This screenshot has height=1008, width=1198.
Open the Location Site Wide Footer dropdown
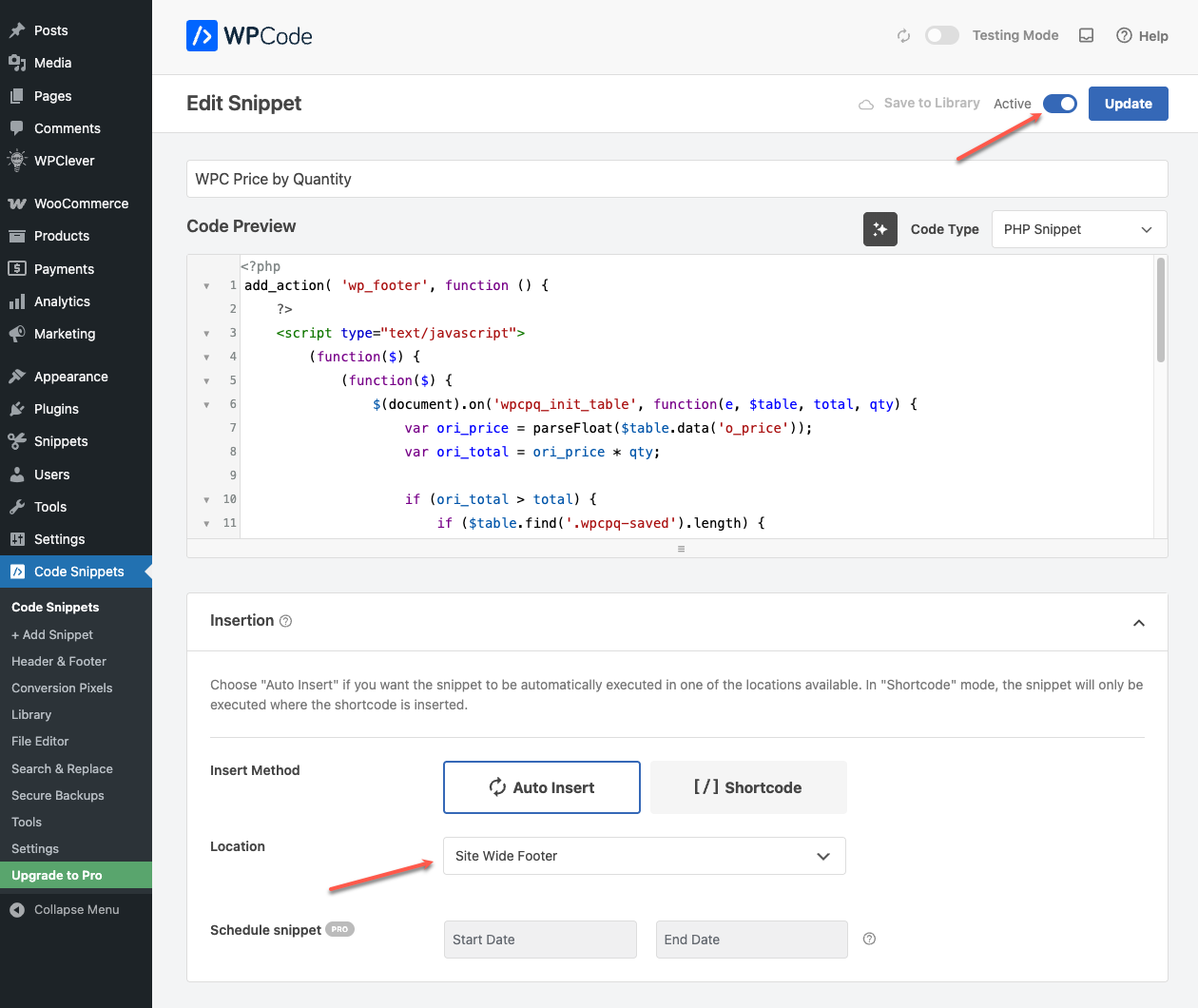[645, 856]
